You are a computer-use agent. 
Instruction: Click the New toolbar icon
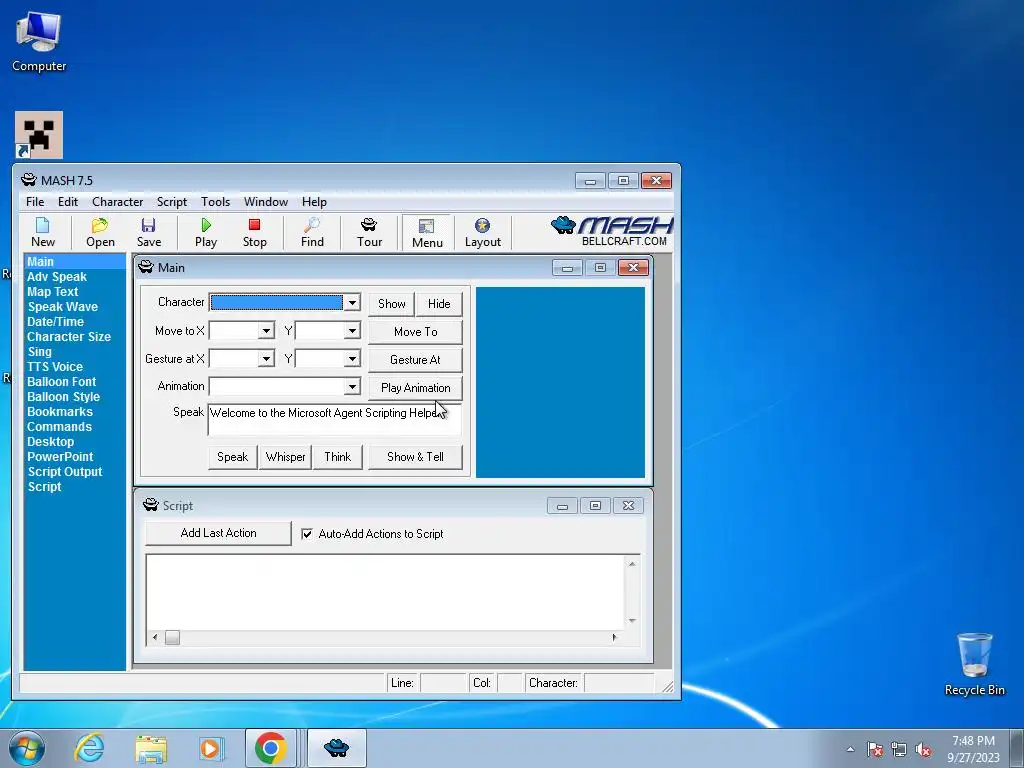tap(42, 232)
